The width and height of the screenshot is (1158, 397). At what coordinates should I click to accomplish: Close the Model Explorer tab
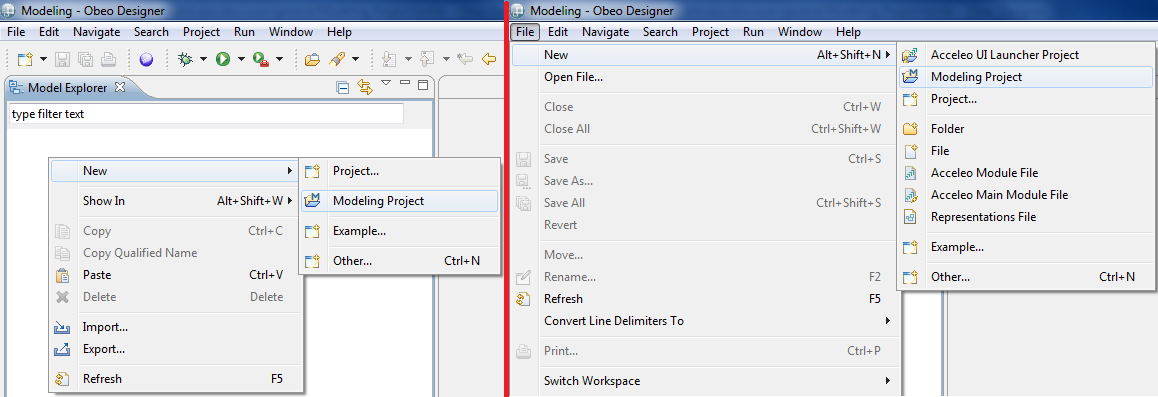coord(120,87)
